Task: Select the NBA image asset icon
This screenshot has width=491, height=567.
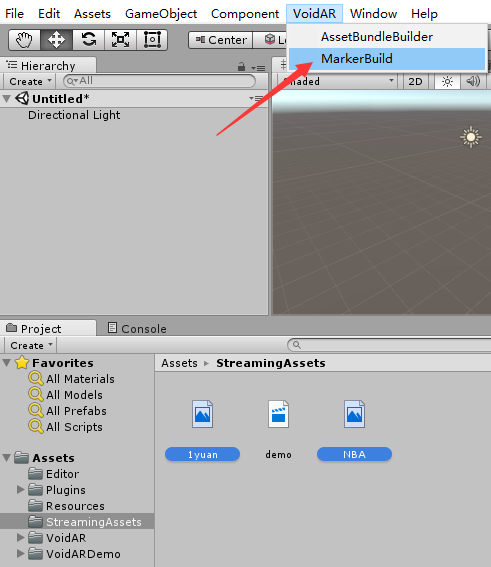Action: click(x=354, y=414)
